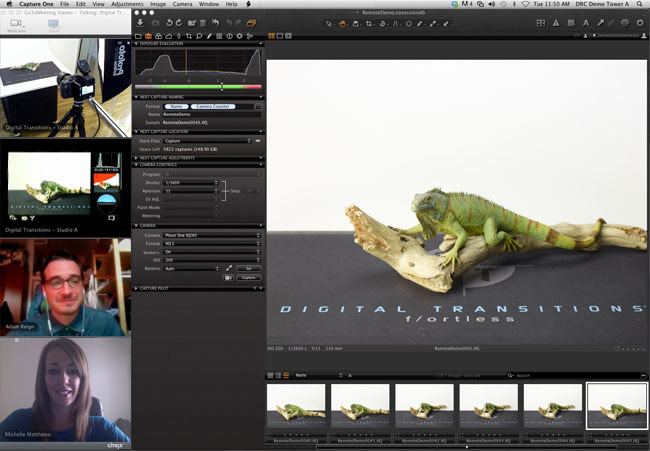Image resolution: width=650 pixels, height=451 pixels.
Task: Click the rotate right toolbar icon
Action: click(179, 23)
